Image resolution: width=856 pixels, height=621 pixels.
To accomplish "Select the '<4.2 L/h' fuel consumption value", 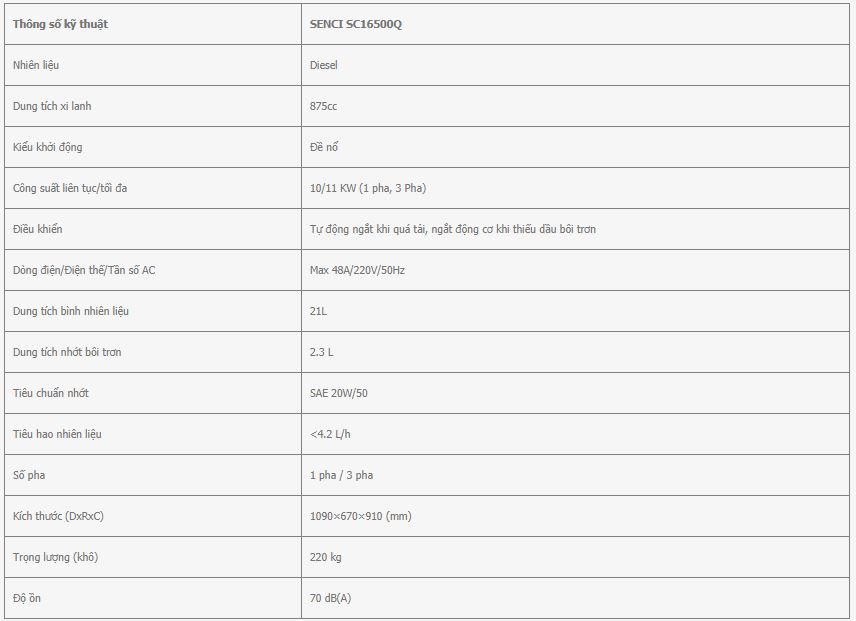I will 330,434.
